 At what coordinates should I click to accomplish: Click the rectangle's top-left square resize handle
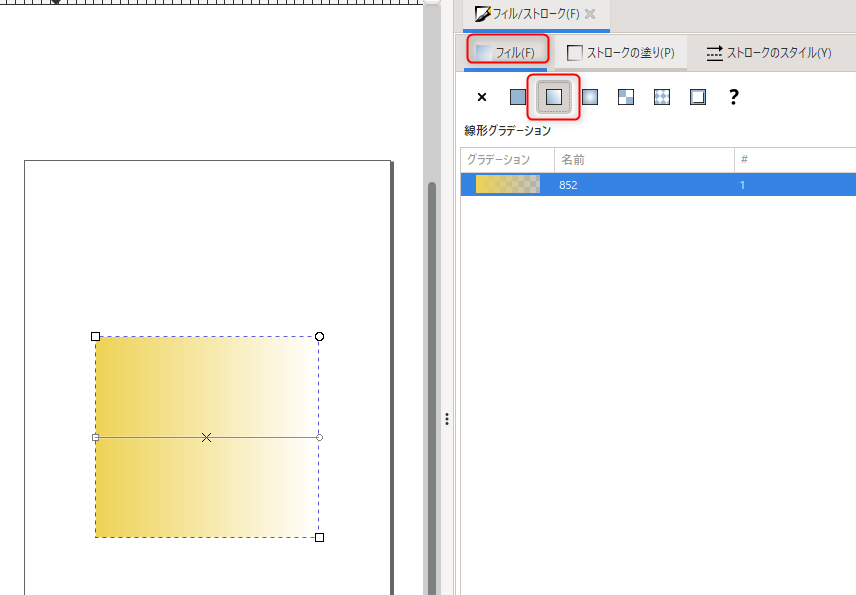point(96,336)
